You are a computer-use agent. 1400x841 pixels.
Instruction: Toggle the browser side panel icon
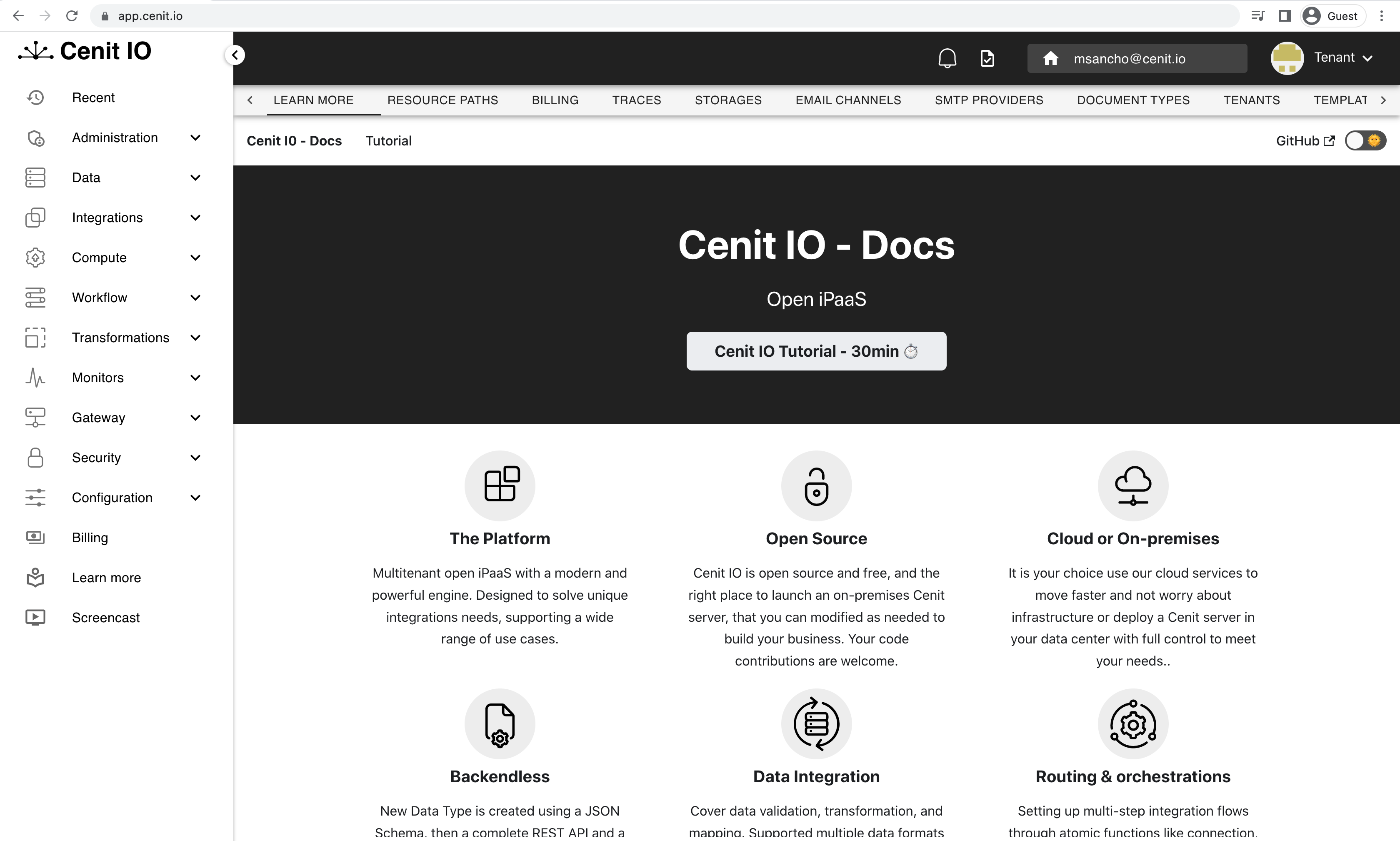(x=1285, y=16)
